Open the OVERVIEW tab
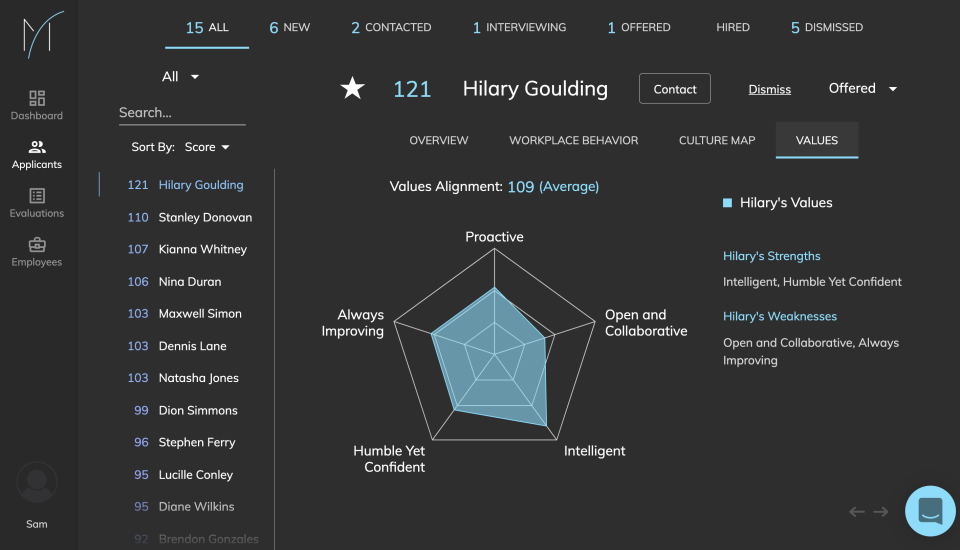Viewport: 960px width, 550px height. click(x=439, y=140)
